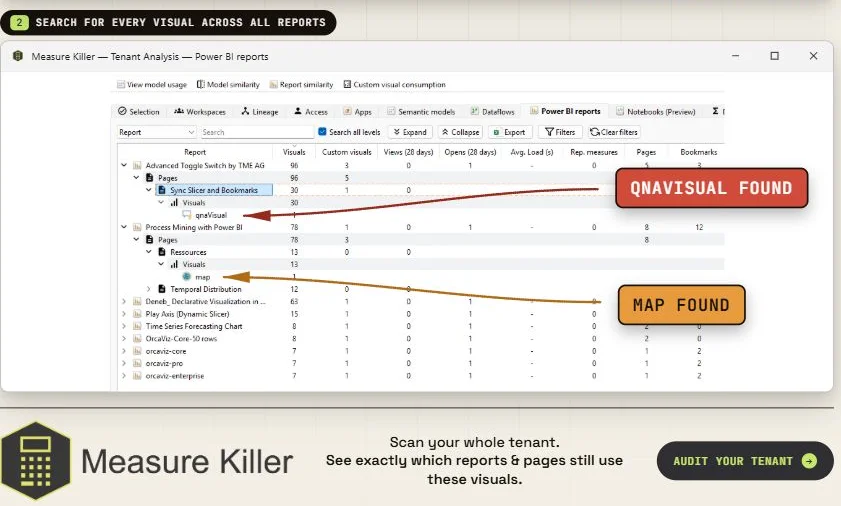Click the Ressources page icon
The height and width of the screenshot is (506, 841).
click(x=162, y=252)
